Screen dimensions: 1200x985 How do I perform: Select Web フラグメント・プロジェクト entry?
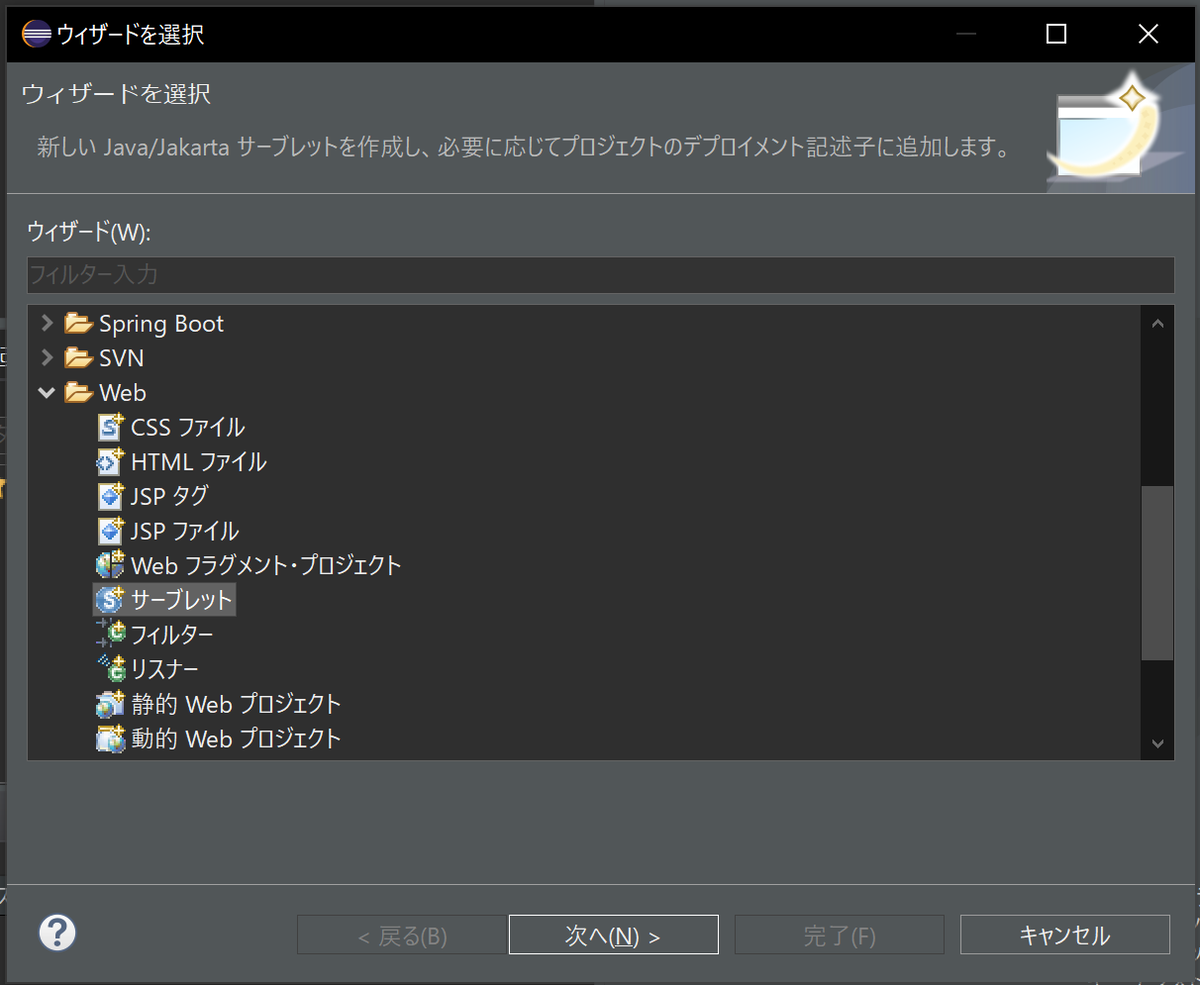coord(266,565)
